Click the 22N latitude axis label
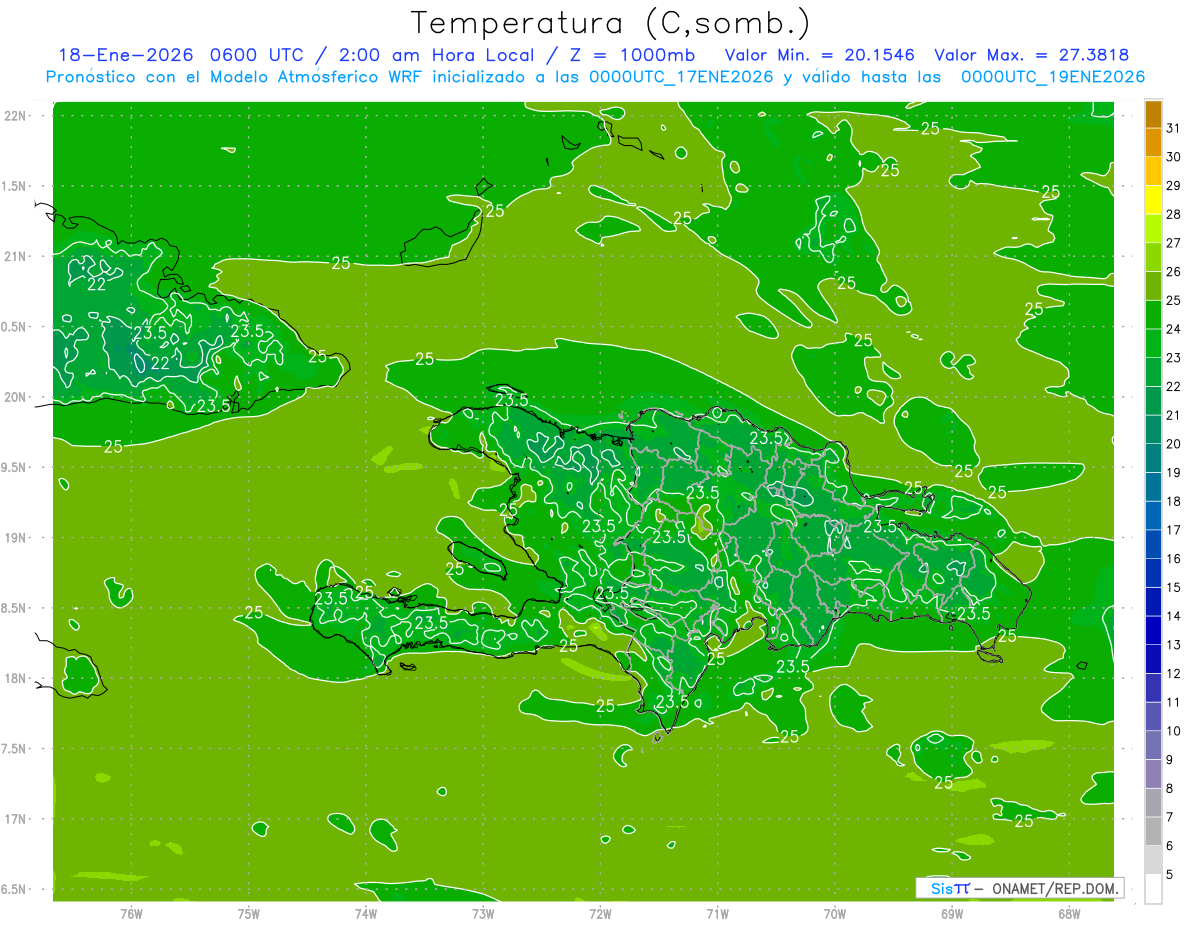This screenshot has width=1200, height=927. click(x=16, y=116)
